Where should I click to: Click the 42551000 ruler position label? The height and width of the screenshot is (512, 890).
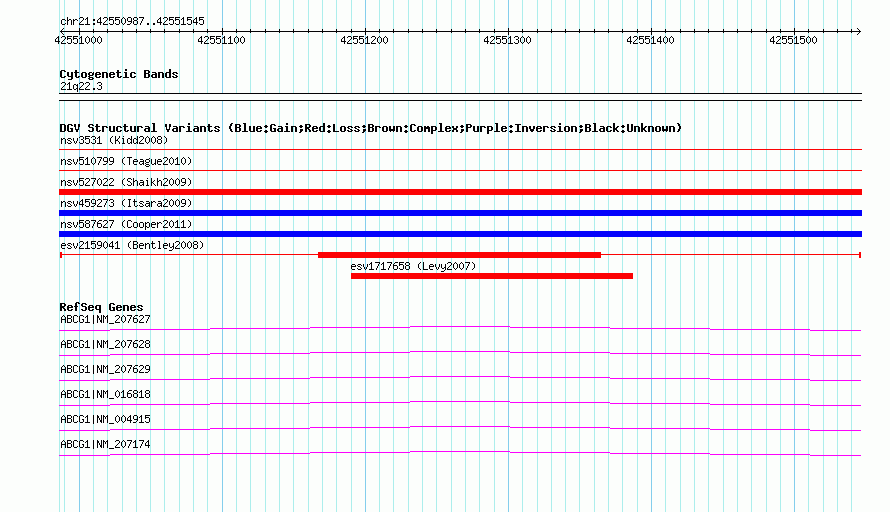click(x=78, y=40)
